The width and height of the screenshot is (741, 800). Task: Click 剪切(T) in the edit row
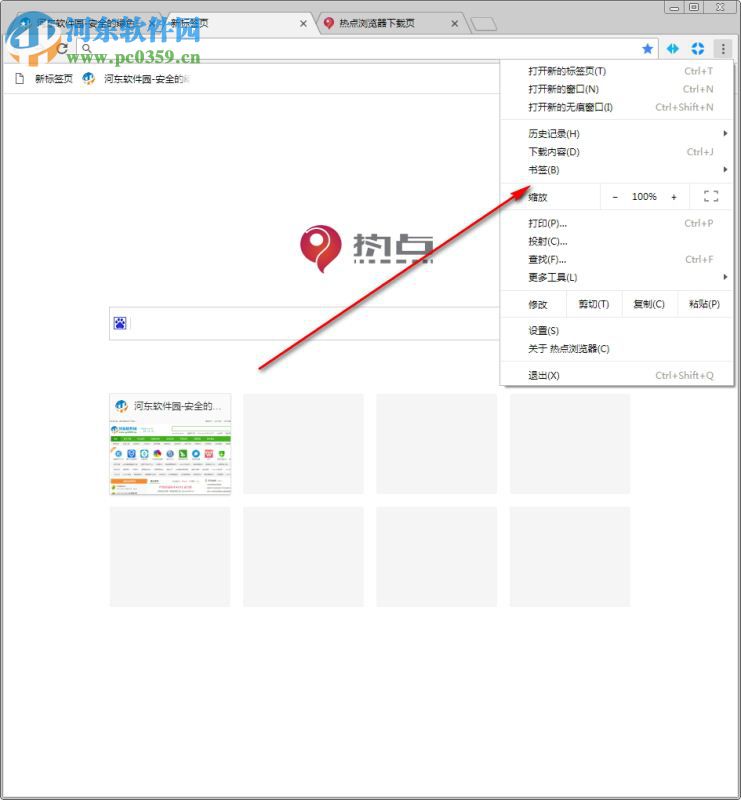pyautogui.click(x=594, y=304)
